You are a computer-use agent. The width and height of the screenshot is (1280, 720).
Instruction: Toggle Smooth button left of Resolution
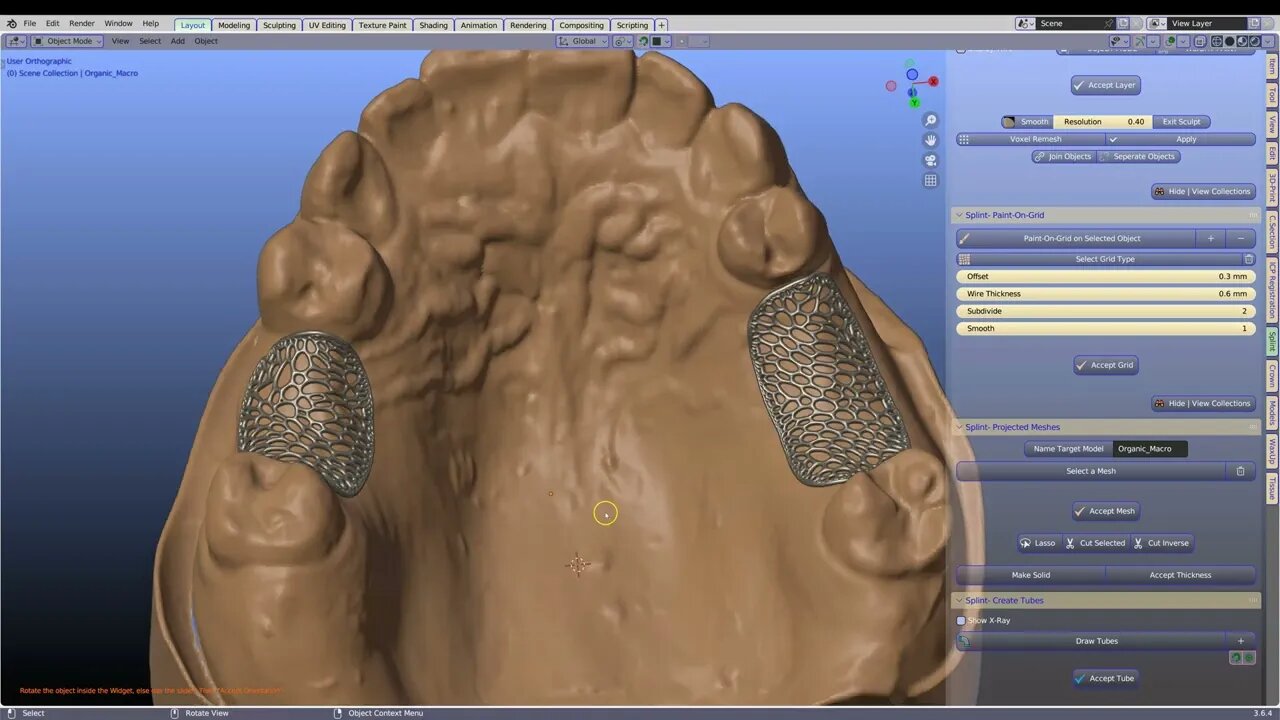tap(1027, 121)
